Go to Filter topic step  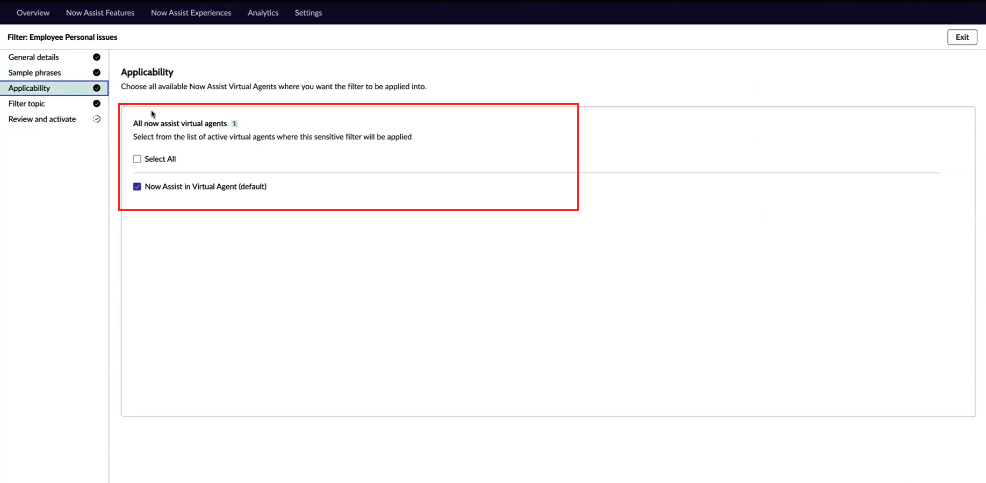pyautogui.click(x=54, y=104)
